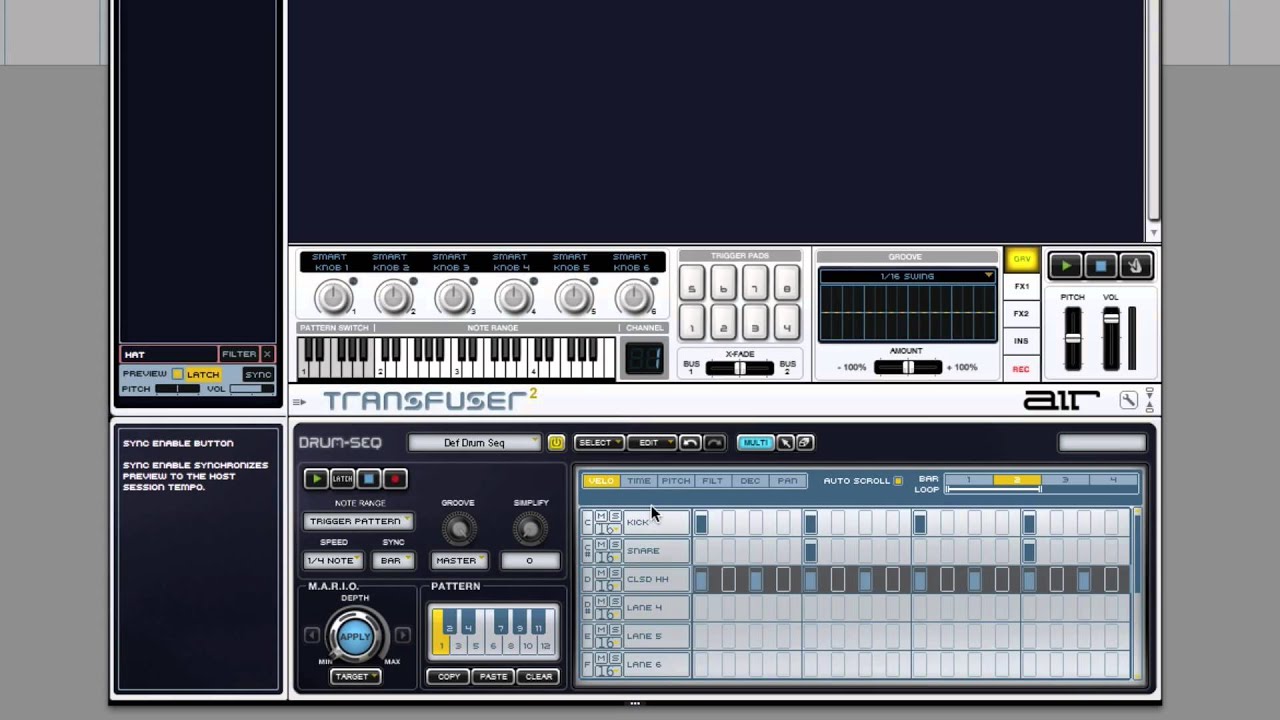Image resolution: width=1280 pixels, height=720 pixels.
Task: Click the red REC section tab
Action: tap(1021, 369)
